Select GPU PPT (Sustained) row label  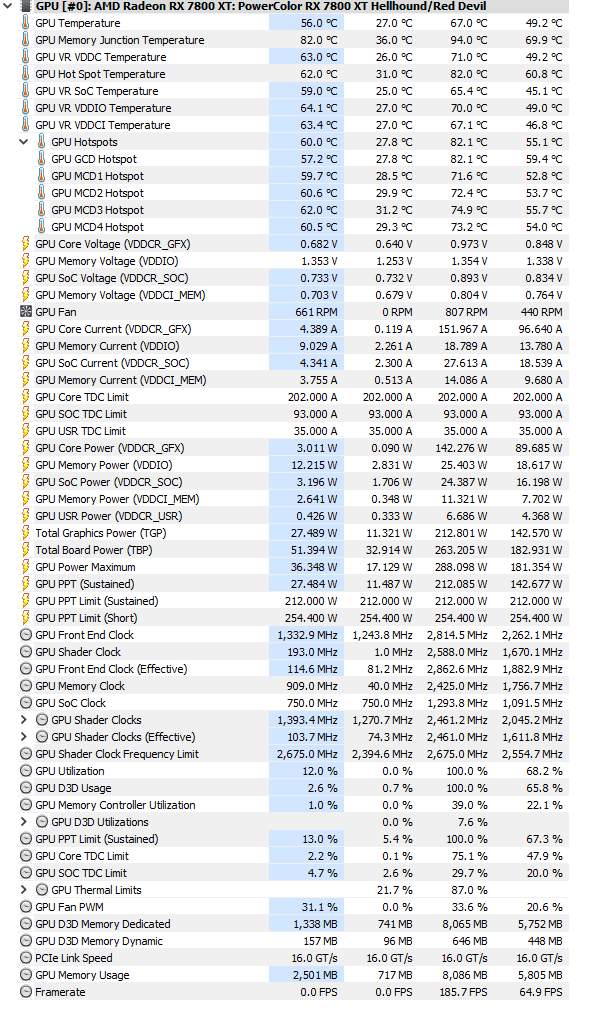click(x=85, y=584)
